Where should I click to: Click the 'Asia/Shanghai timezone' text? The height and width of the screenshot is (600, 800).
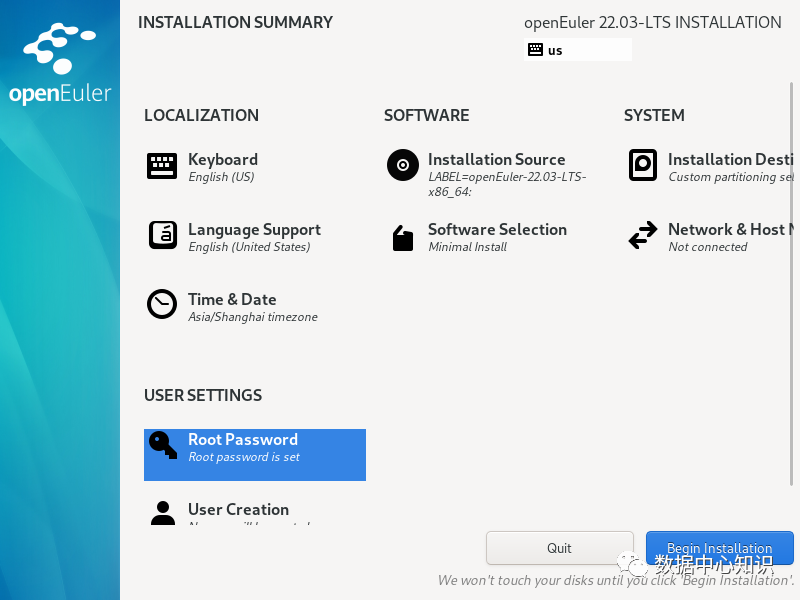[253, 317]
